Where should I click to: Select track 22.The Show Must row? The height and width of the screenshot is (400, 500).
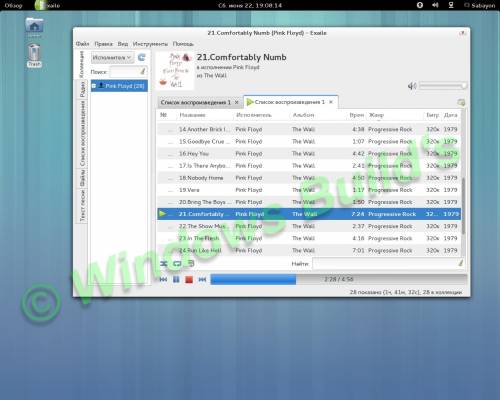pyautogui.click(x=309, y=226)
